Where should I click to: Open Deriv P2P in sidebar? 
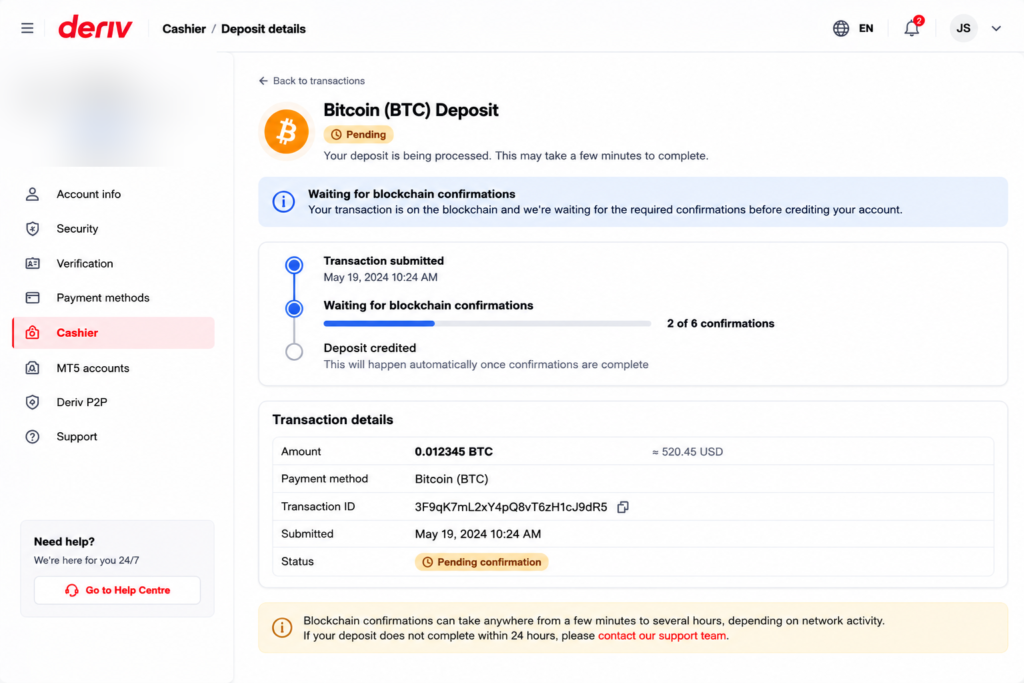[x=113, y=402]
